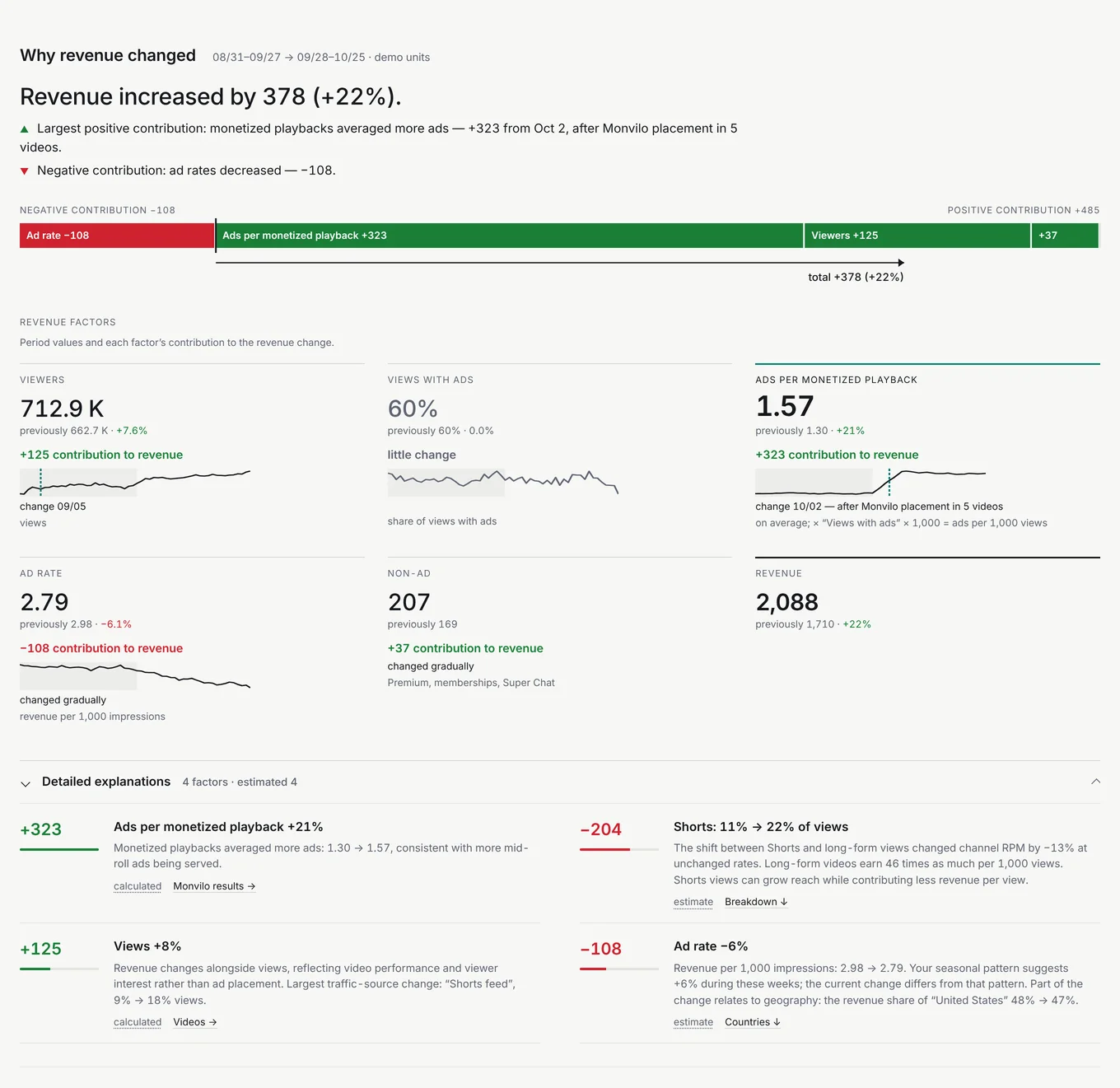Click the 'Detailed explanations' heading

click(106, 782)
